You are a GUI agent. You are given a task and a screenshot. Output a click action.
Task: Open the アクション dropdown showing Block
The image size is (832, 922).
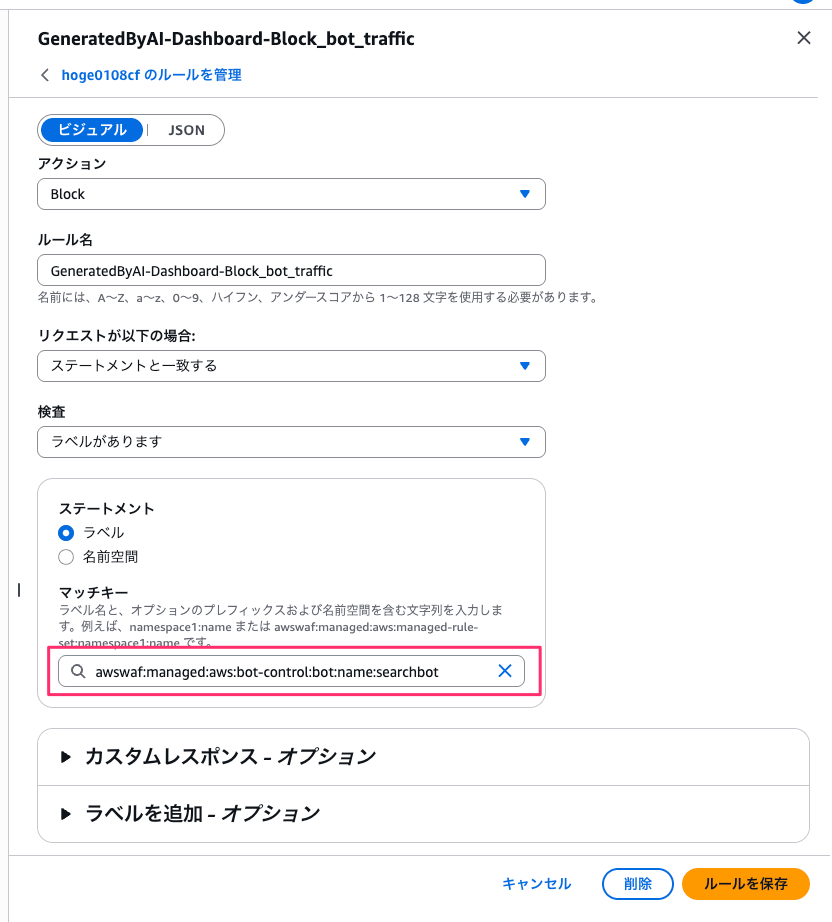tap(291, 194)
